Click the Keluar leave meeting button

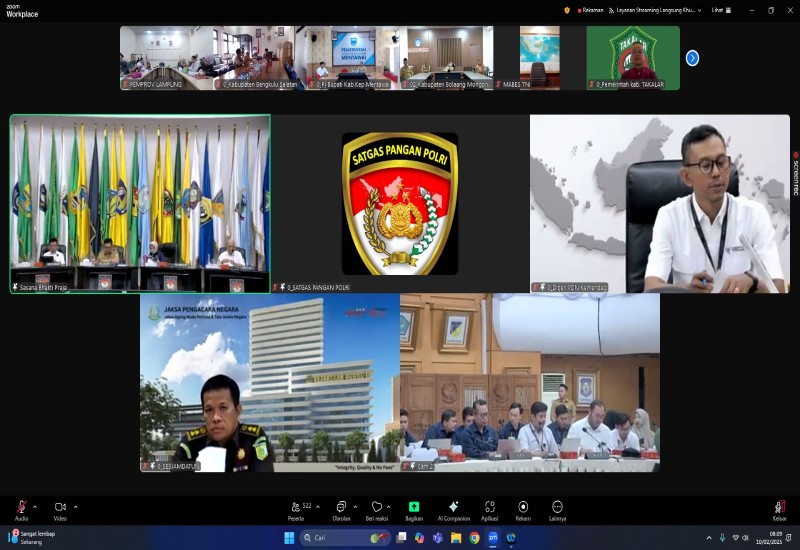[x=779, y=508]
